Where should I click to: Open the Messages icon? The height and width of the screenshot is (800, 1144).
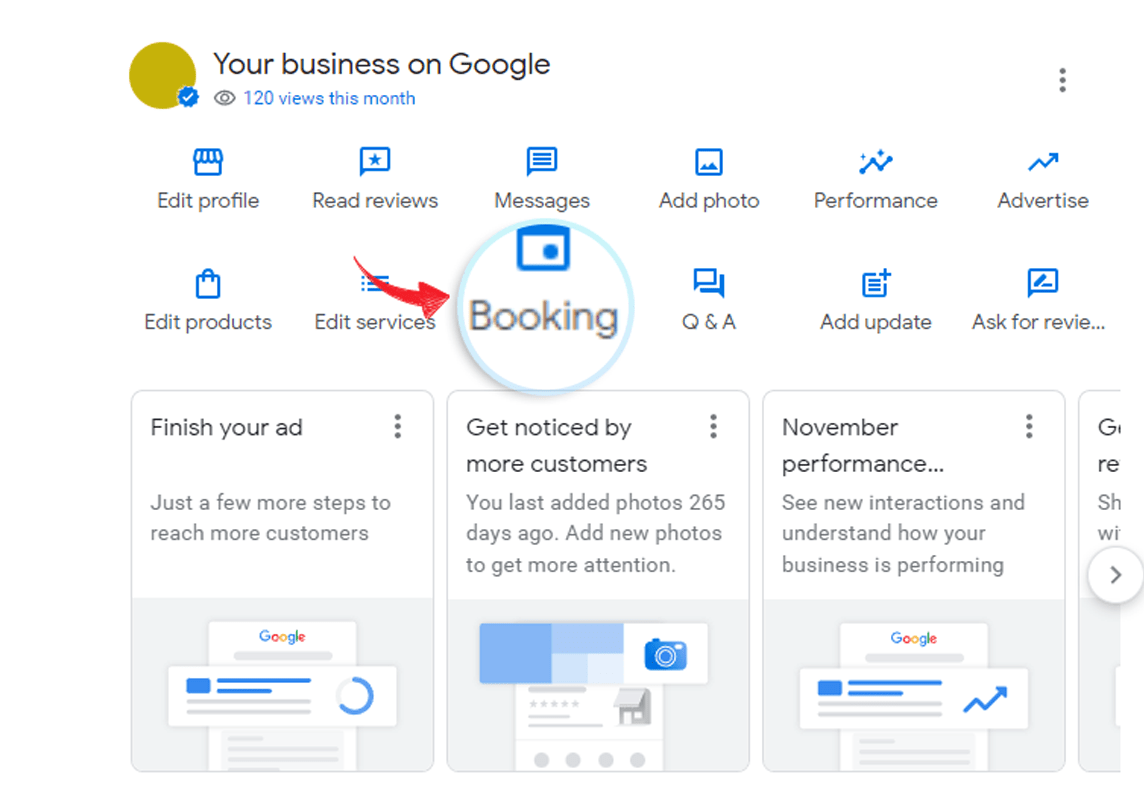[x=542, y=162]
